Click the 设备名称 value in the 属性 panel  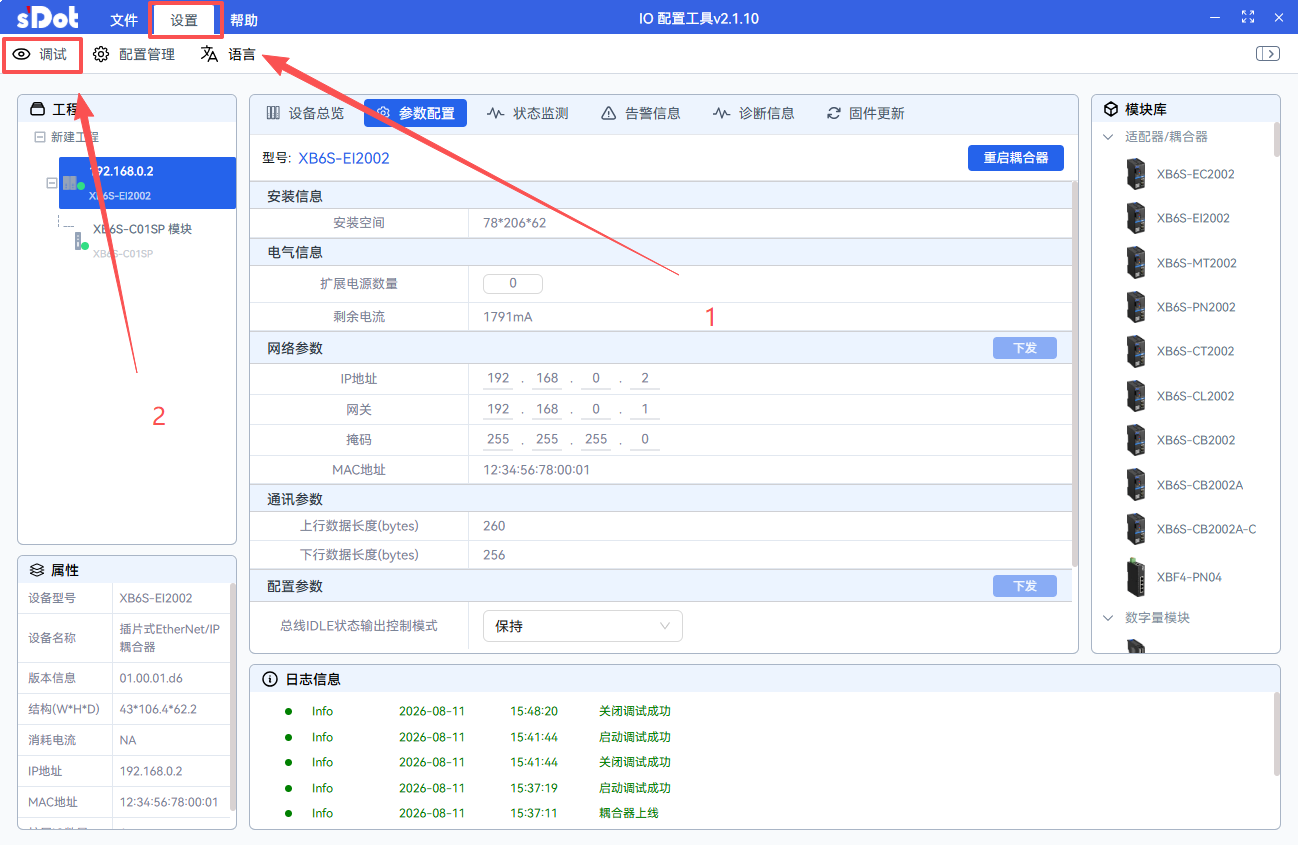pyautogui.click(x=170, y=638)
